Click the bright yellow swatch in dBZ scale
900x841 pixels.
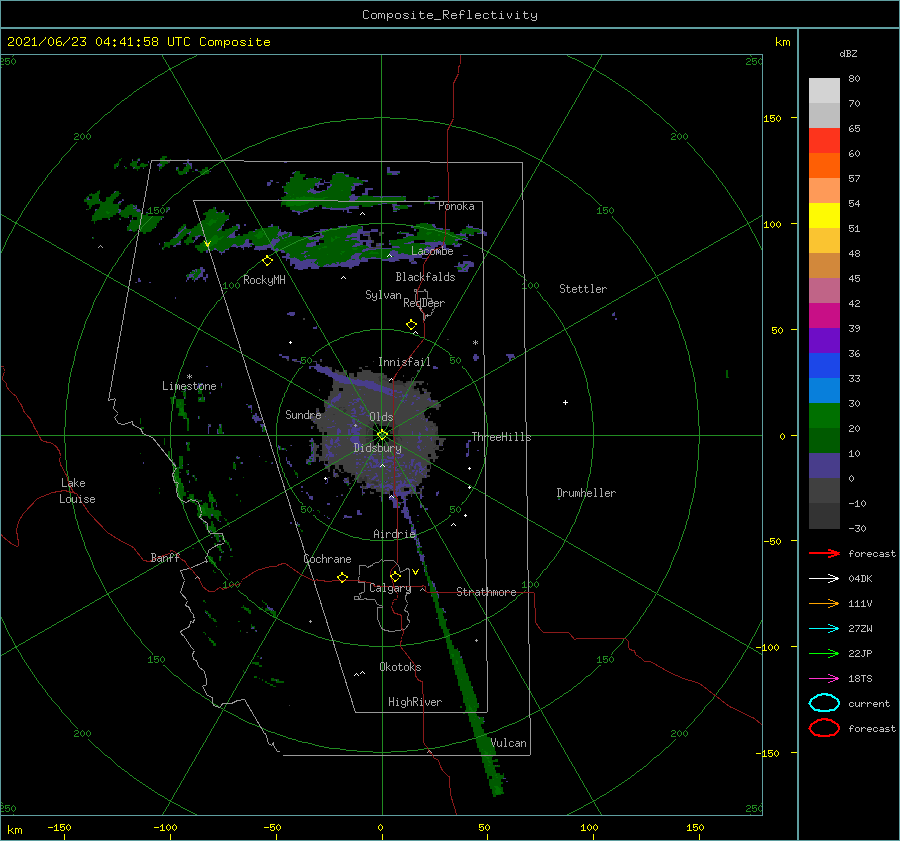click(824, 216)
